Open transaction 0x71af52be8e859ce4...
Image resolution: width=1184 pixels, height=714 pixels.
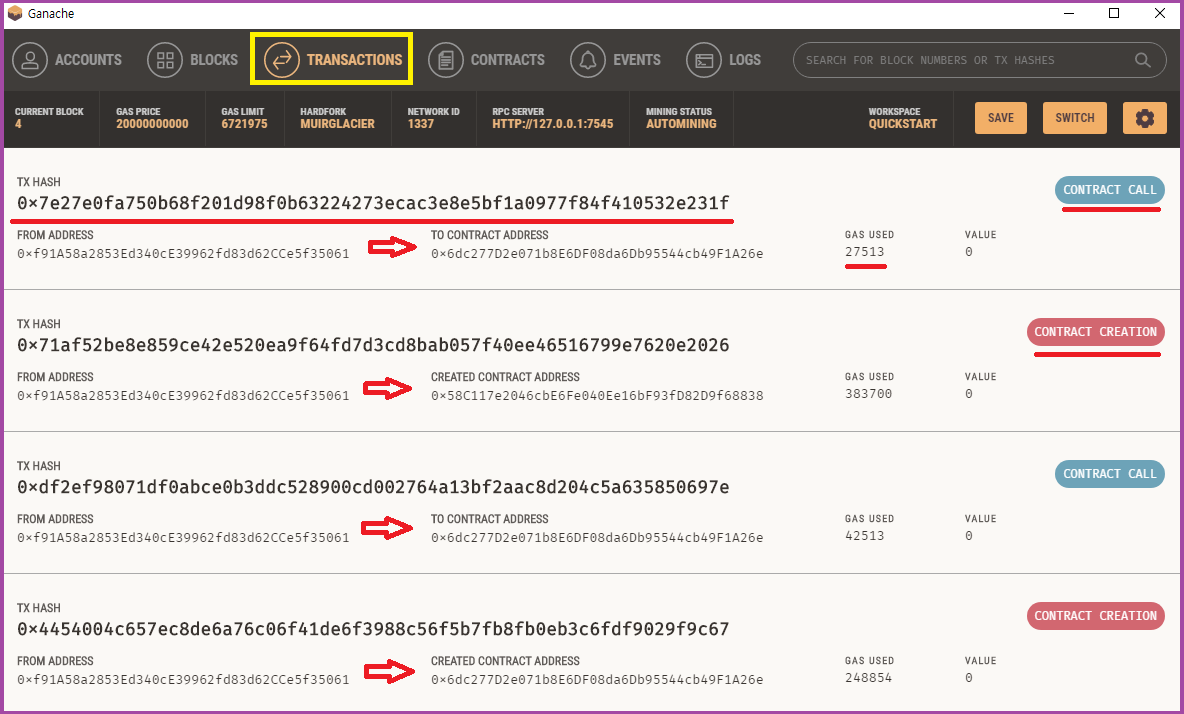[373, 345]
